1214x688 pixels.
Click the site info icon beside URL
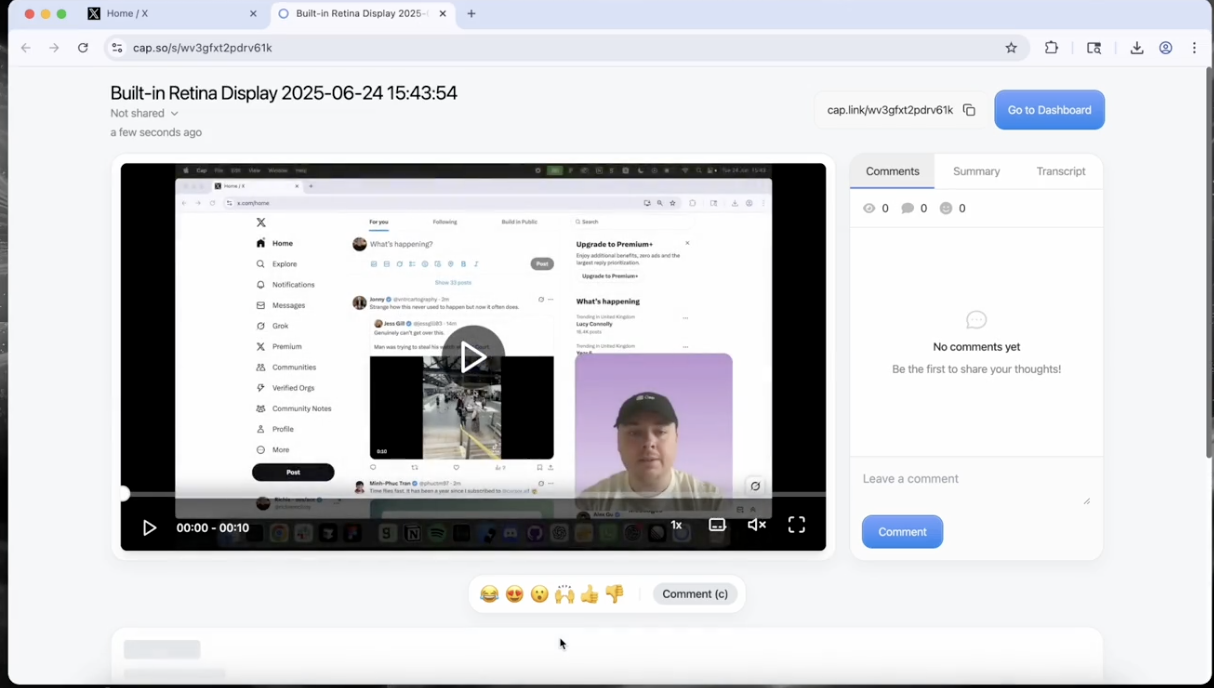(x=117, y=48)
